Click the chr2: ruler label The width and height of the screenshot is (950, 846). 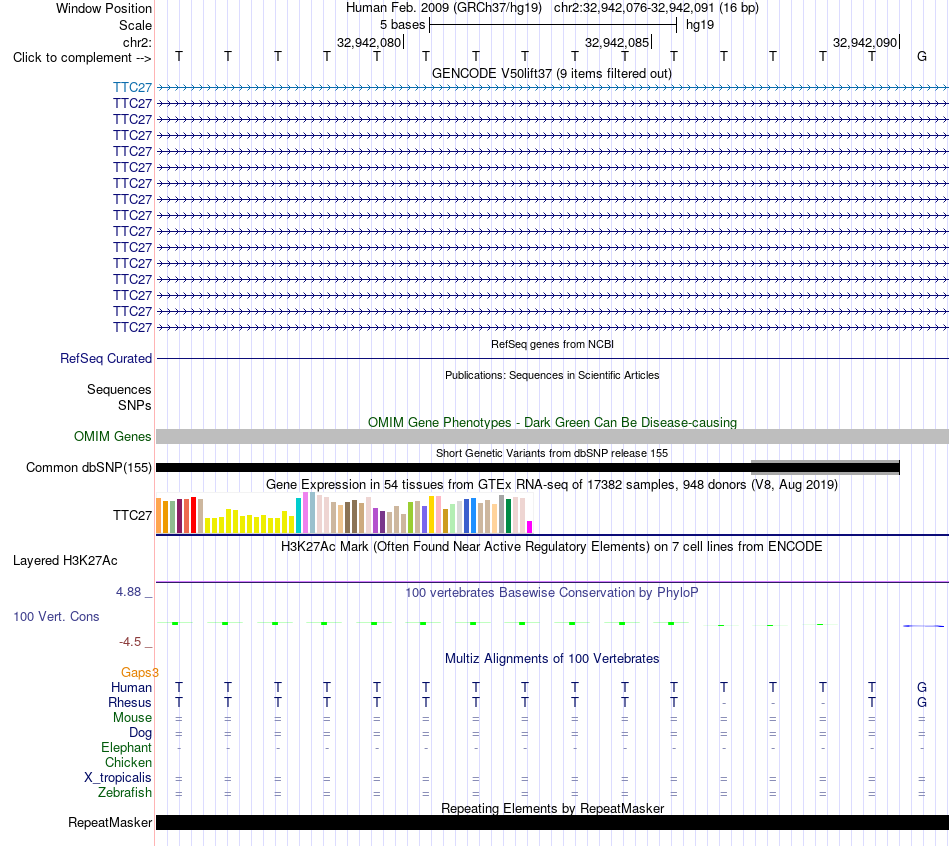(x=137, y=42)
